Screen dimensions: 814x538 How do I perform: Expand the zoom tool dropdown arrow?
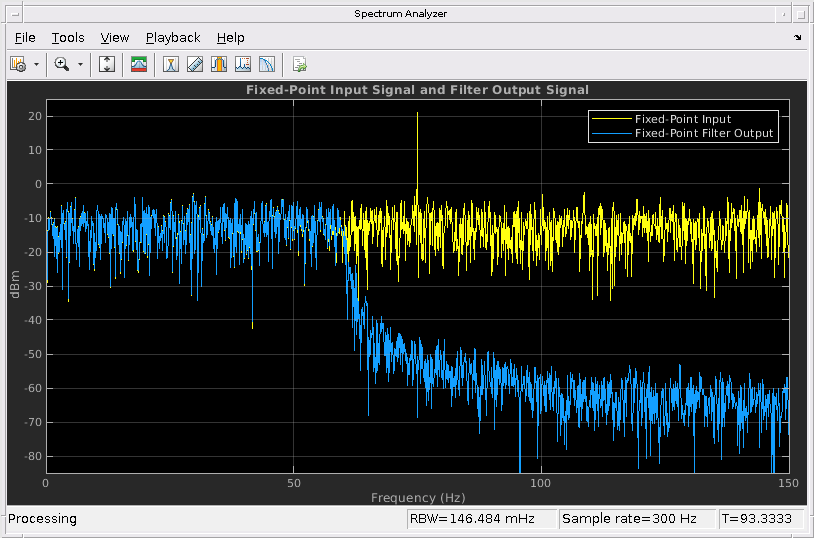pyautogui.click(x=80, y=64)
